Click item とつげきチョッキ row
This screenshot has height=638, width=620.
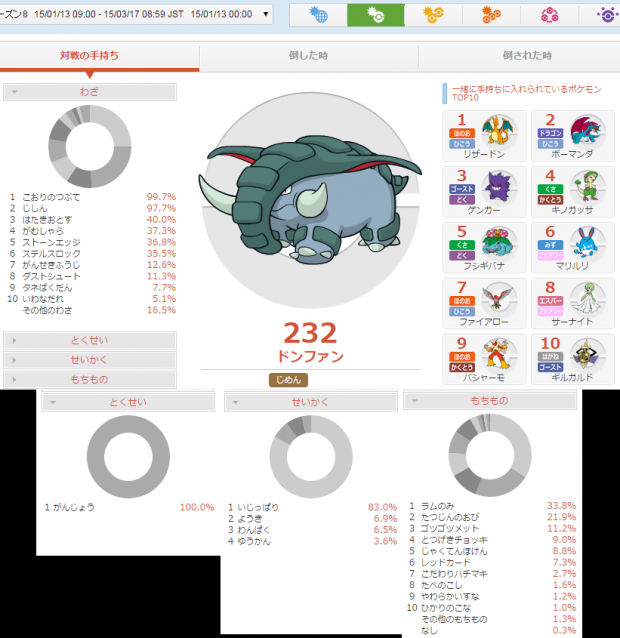pyautogui.click(x=492, y=540)
